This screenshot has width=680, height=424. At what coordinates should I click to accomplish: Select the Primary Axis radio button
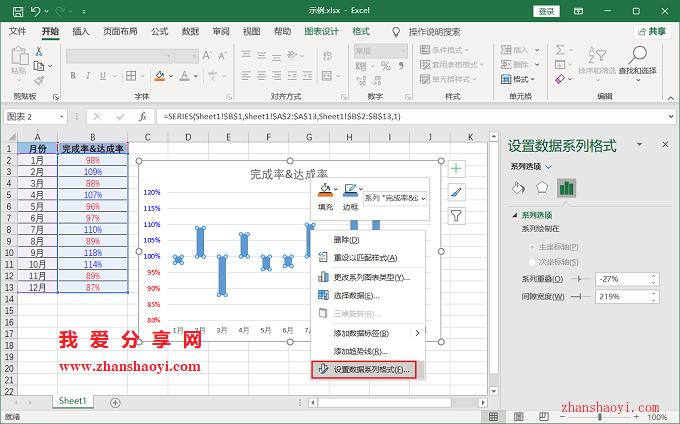[x=532, y=247]
